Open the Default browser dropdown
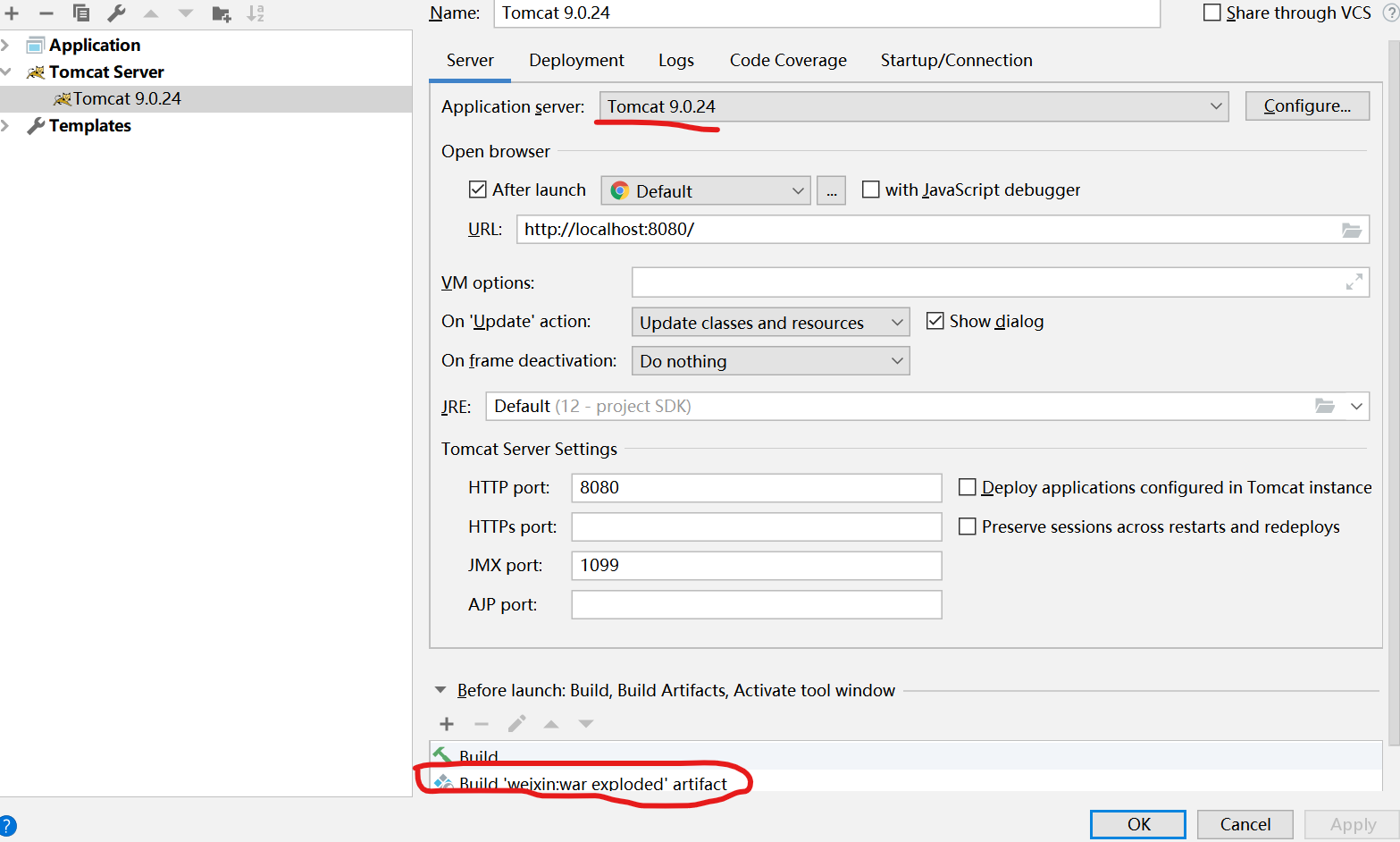The width and height of the screenshot is (1400, 842). [706, 190]
